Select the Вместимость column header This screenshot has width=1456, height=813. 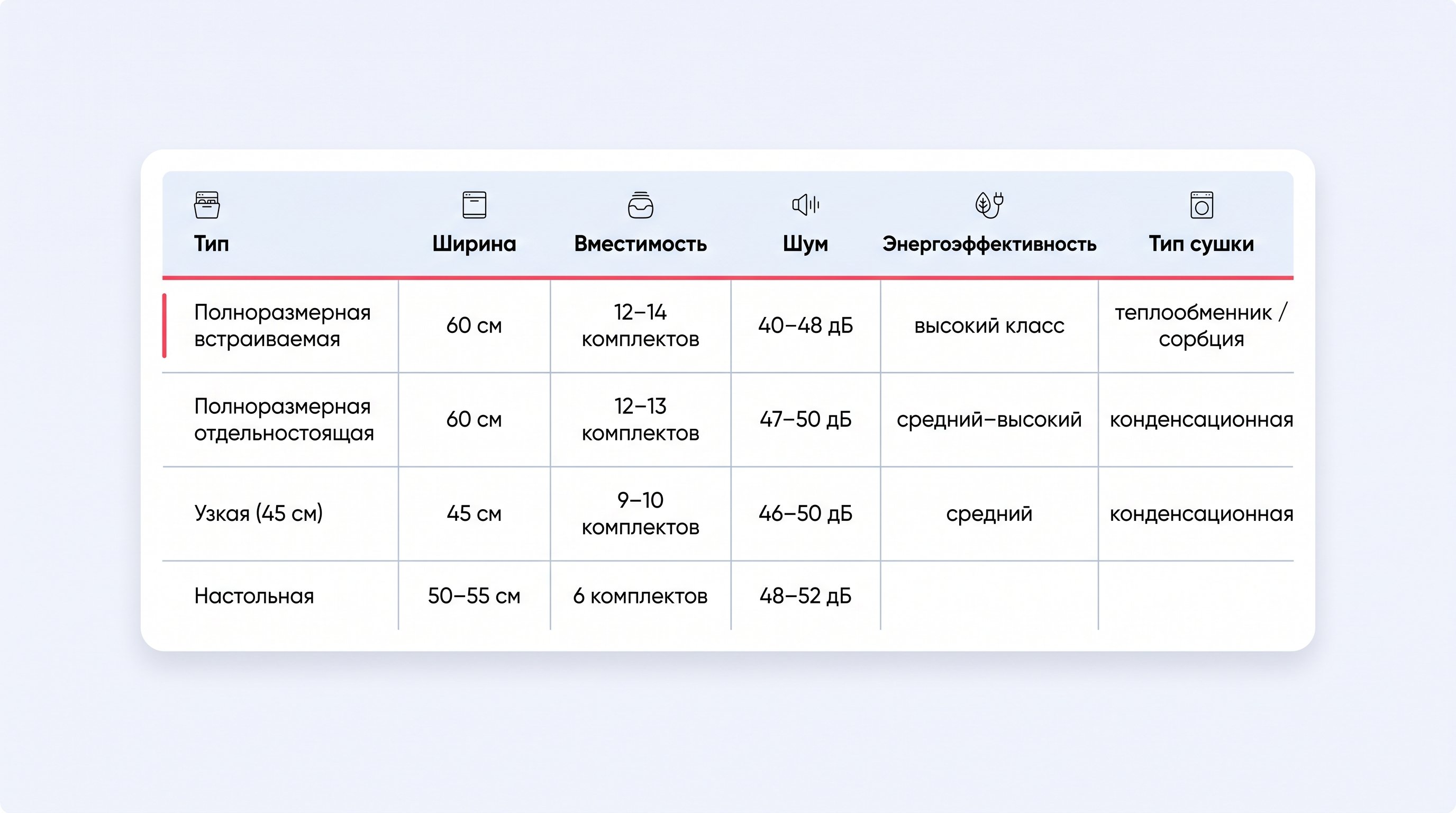[640, 243]
